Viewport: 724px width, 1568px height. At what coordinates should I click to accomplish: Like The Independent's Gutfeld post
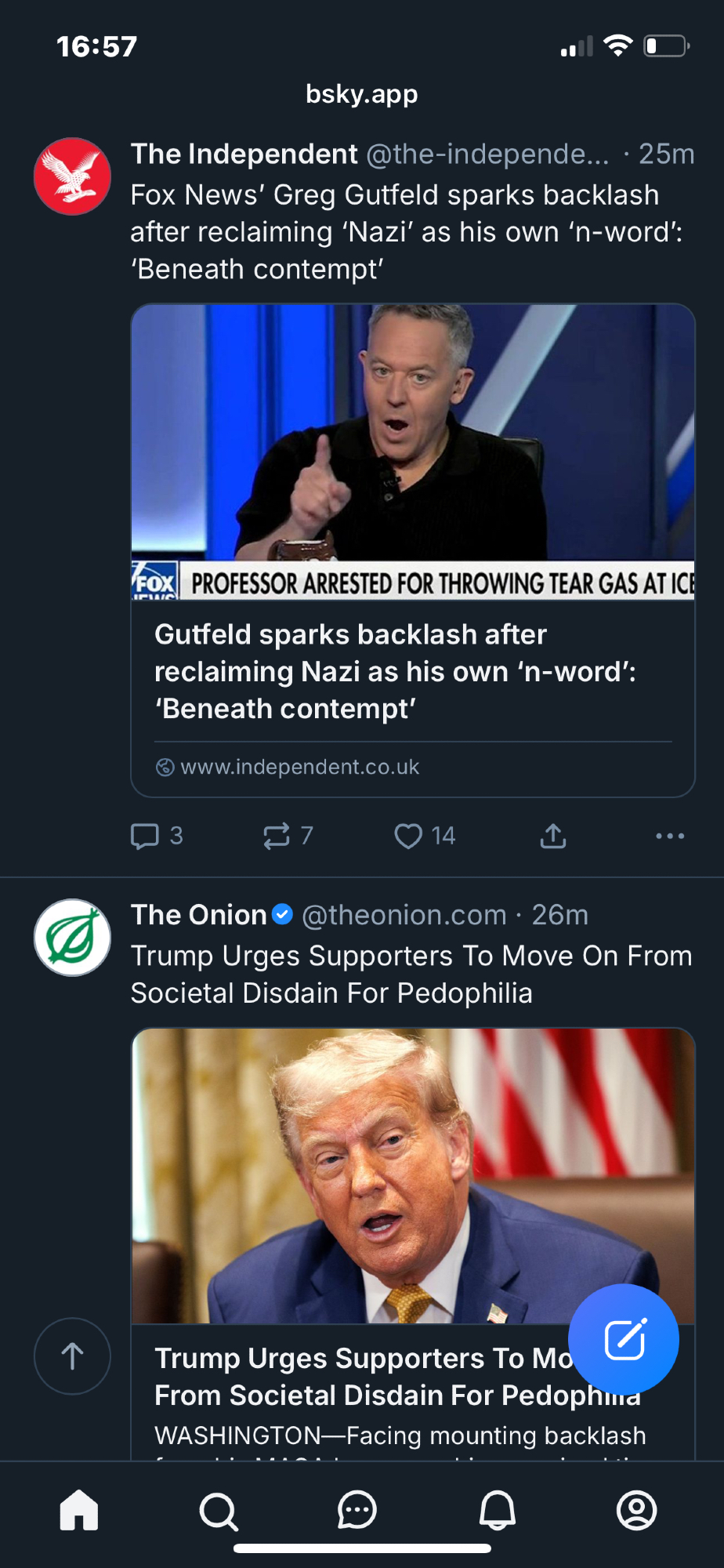click(x=408, y=836)
